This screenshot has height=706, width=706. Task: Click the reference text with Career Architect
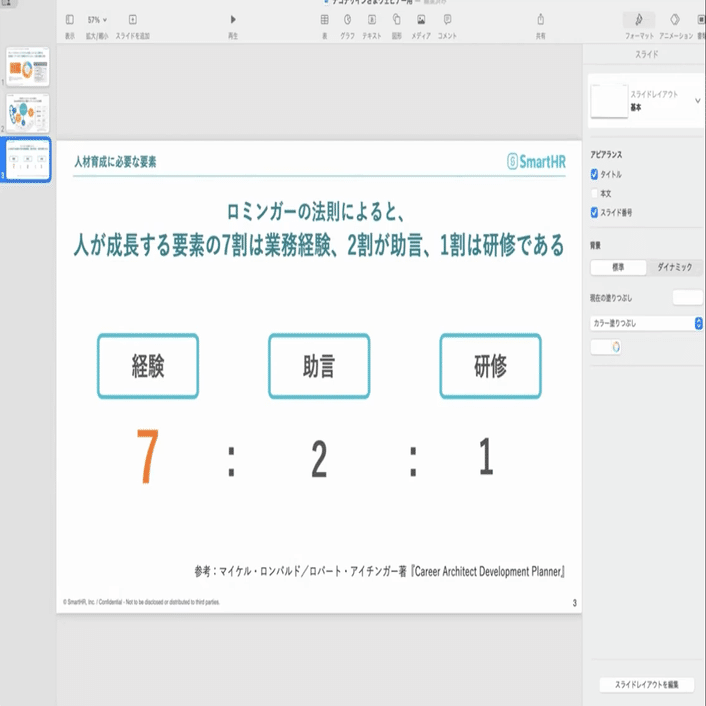380,571
